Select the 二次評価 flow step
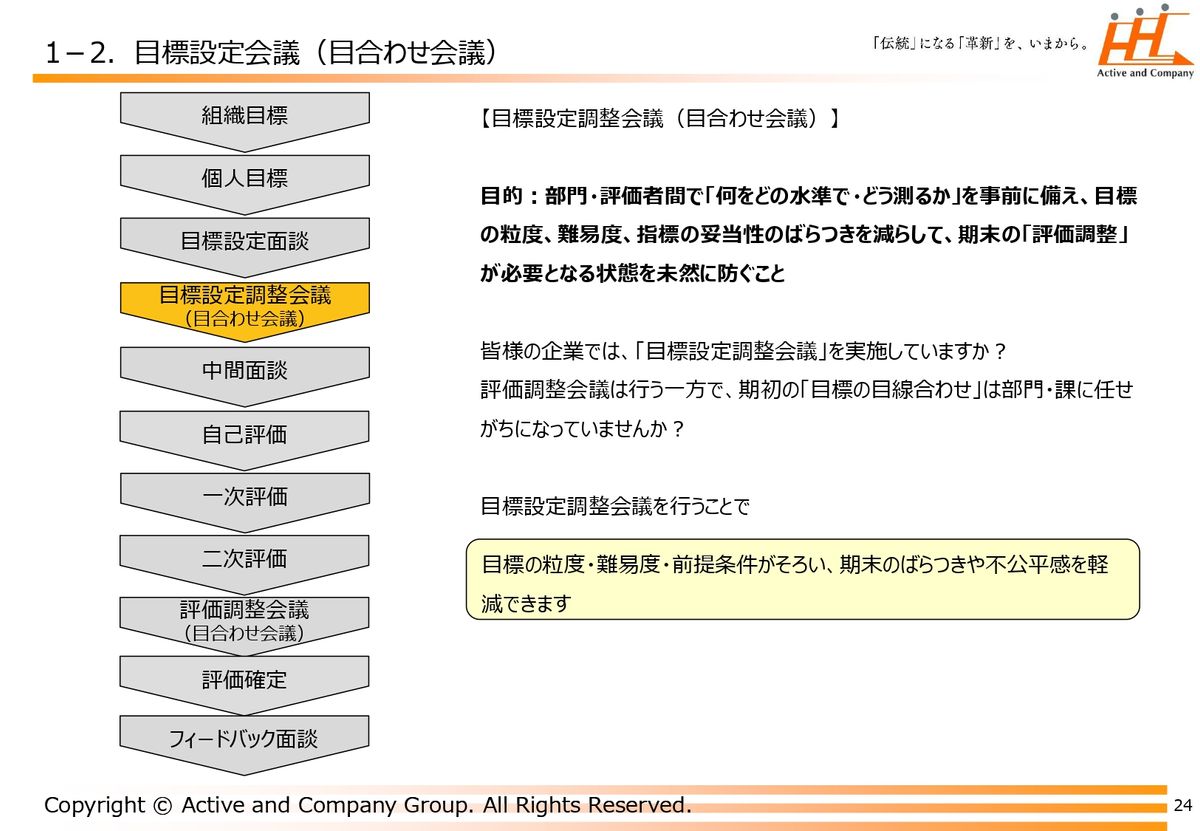 245,559
